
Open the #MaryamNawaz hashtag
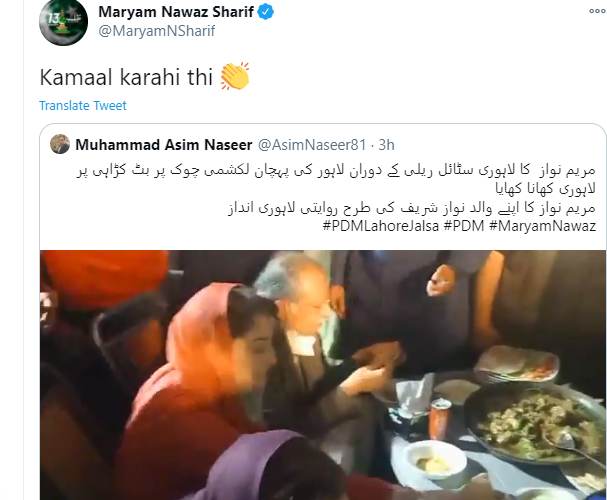click(542, 226)
